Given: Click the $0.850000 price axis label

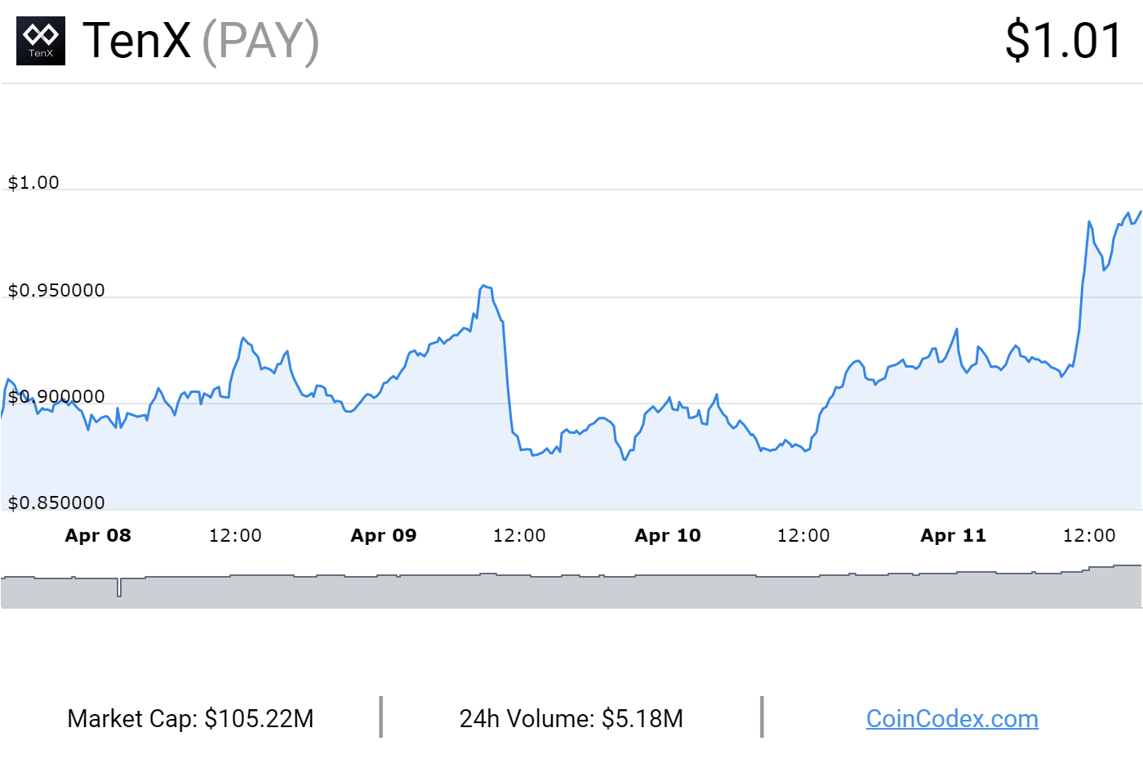Looking at the screenshot, I should (56, 503).
